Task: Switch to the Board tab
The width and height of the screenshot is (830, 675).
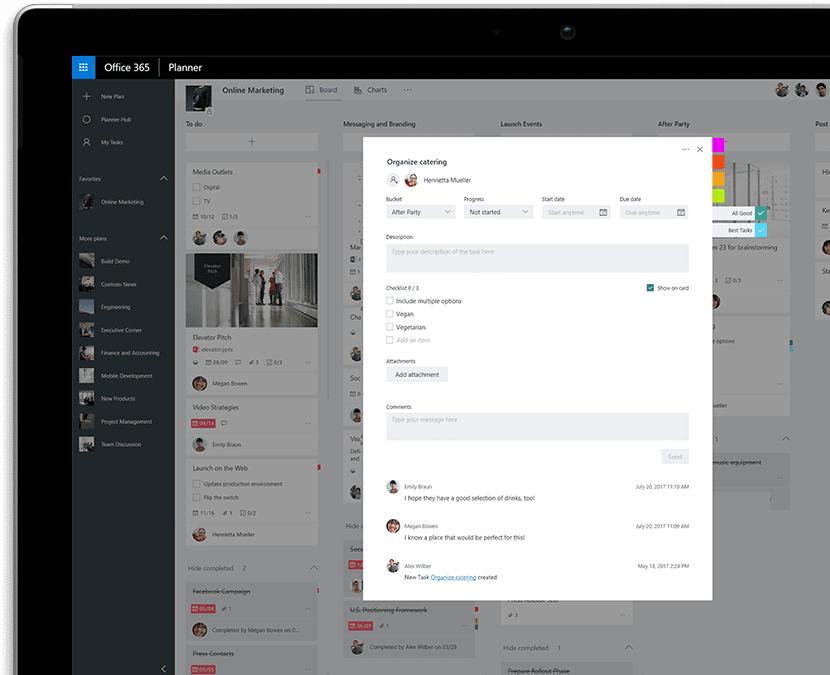Action: (x=321, y=90)
